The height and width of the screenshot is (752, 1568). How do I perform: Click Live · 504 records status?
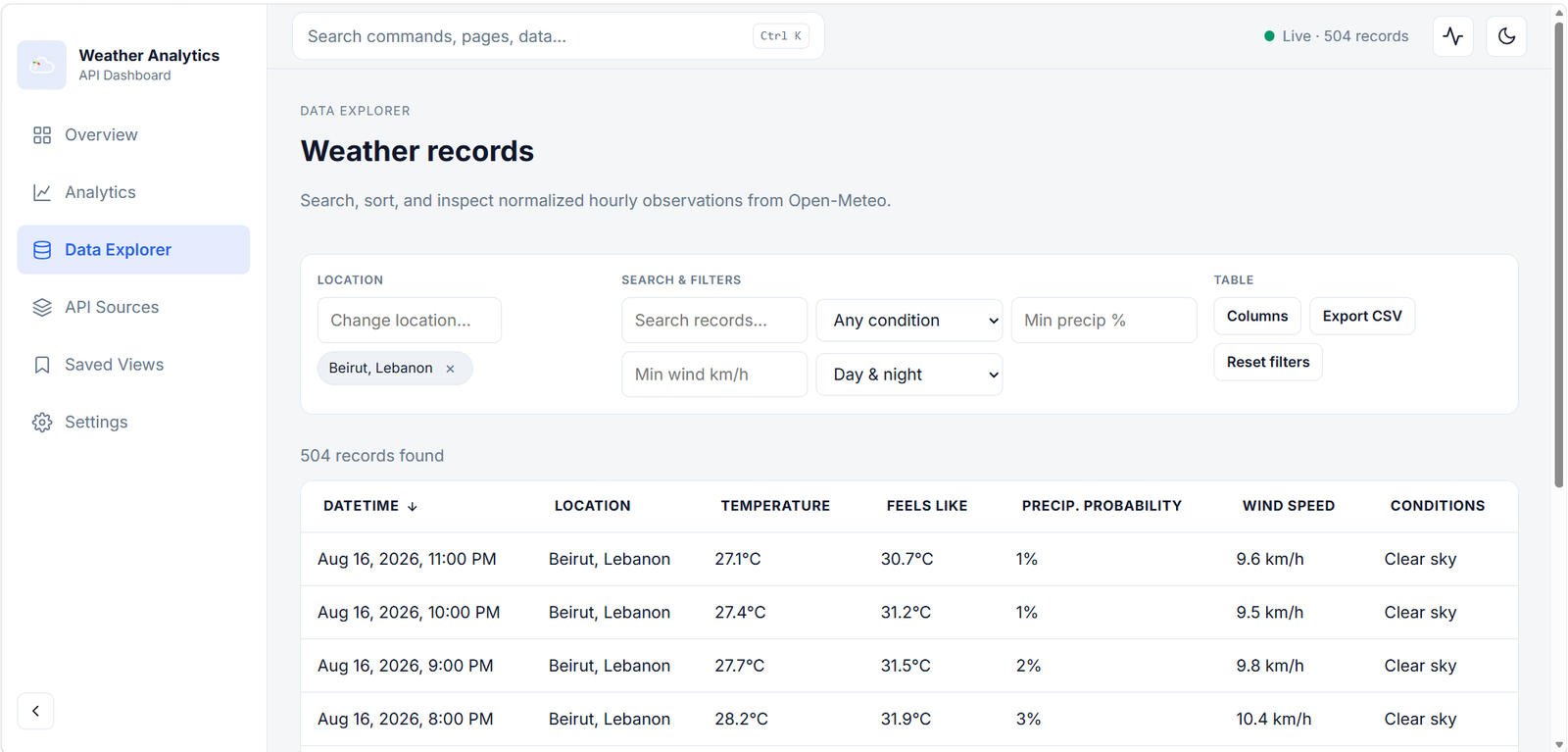point(1337,36)
